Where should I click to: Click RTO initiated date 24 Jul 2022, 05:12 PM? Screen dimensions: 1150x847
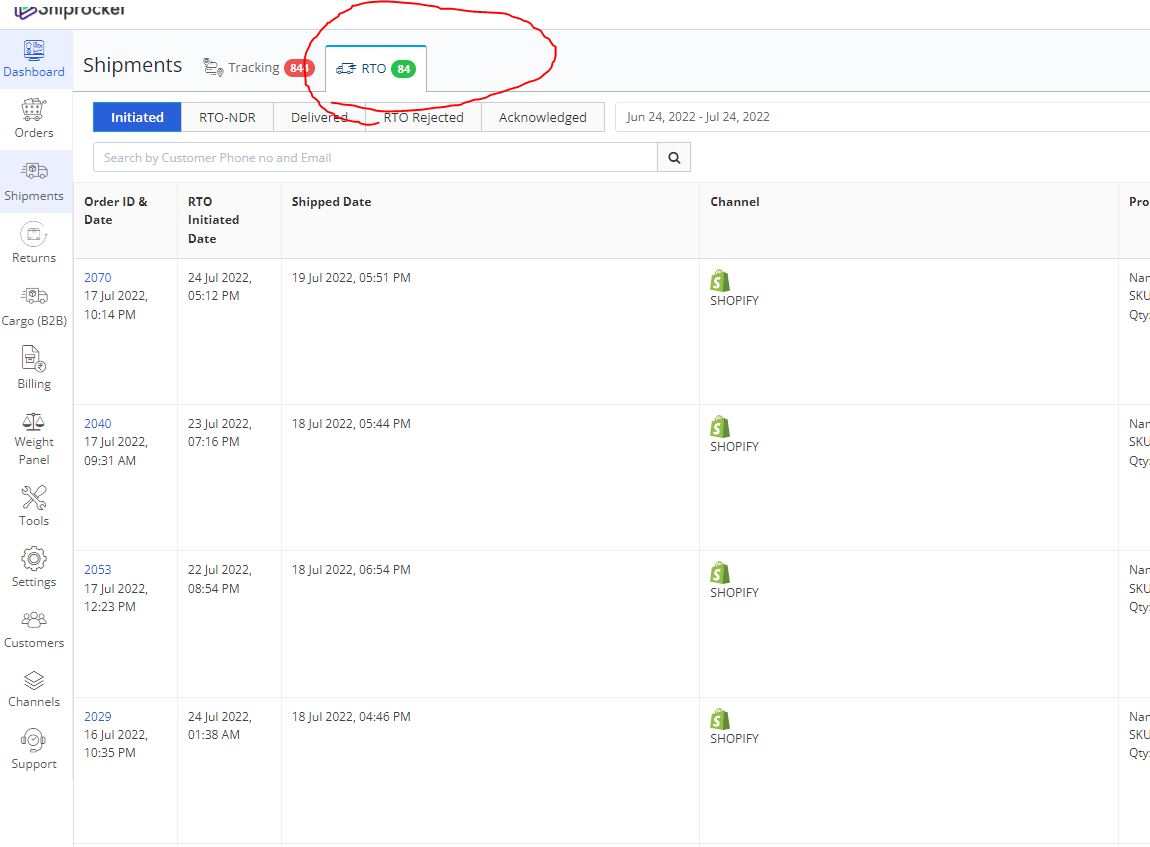pos(219,287)
